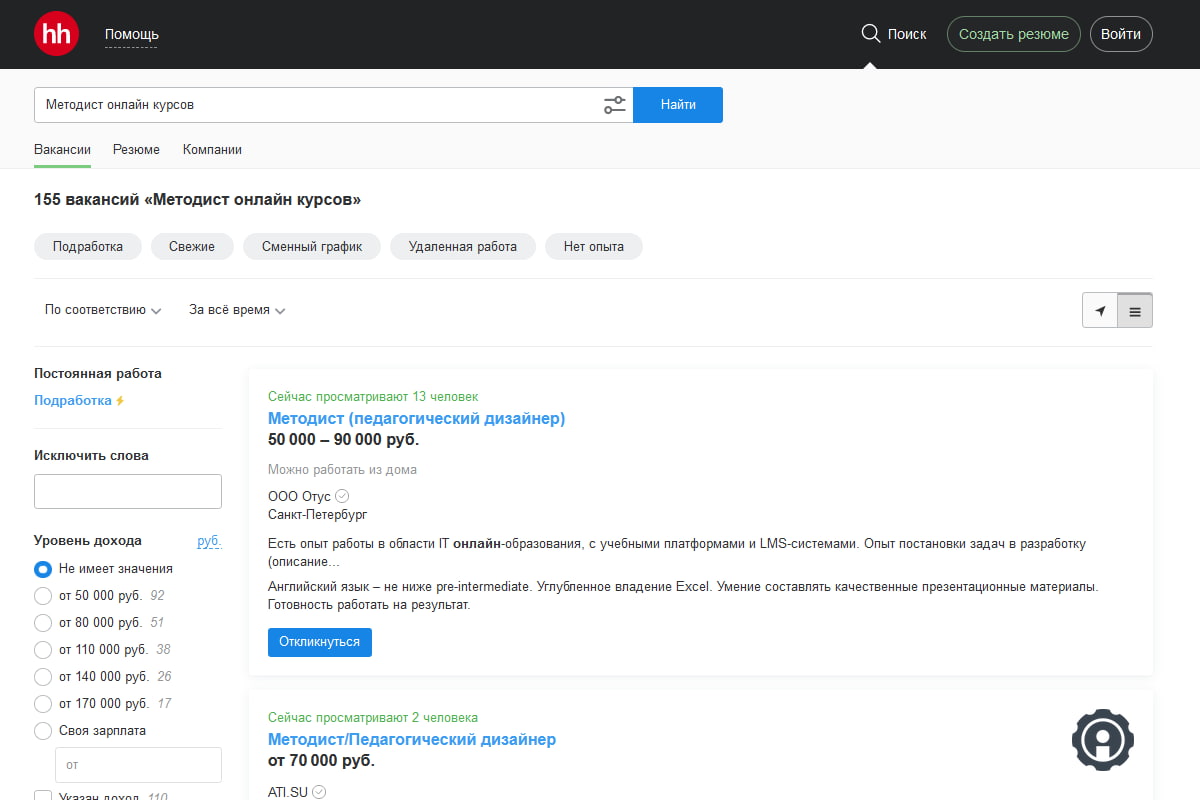1200x800 pixels.
Task: Click the Исключить слова input field
Action: click(x=128, y=492)
